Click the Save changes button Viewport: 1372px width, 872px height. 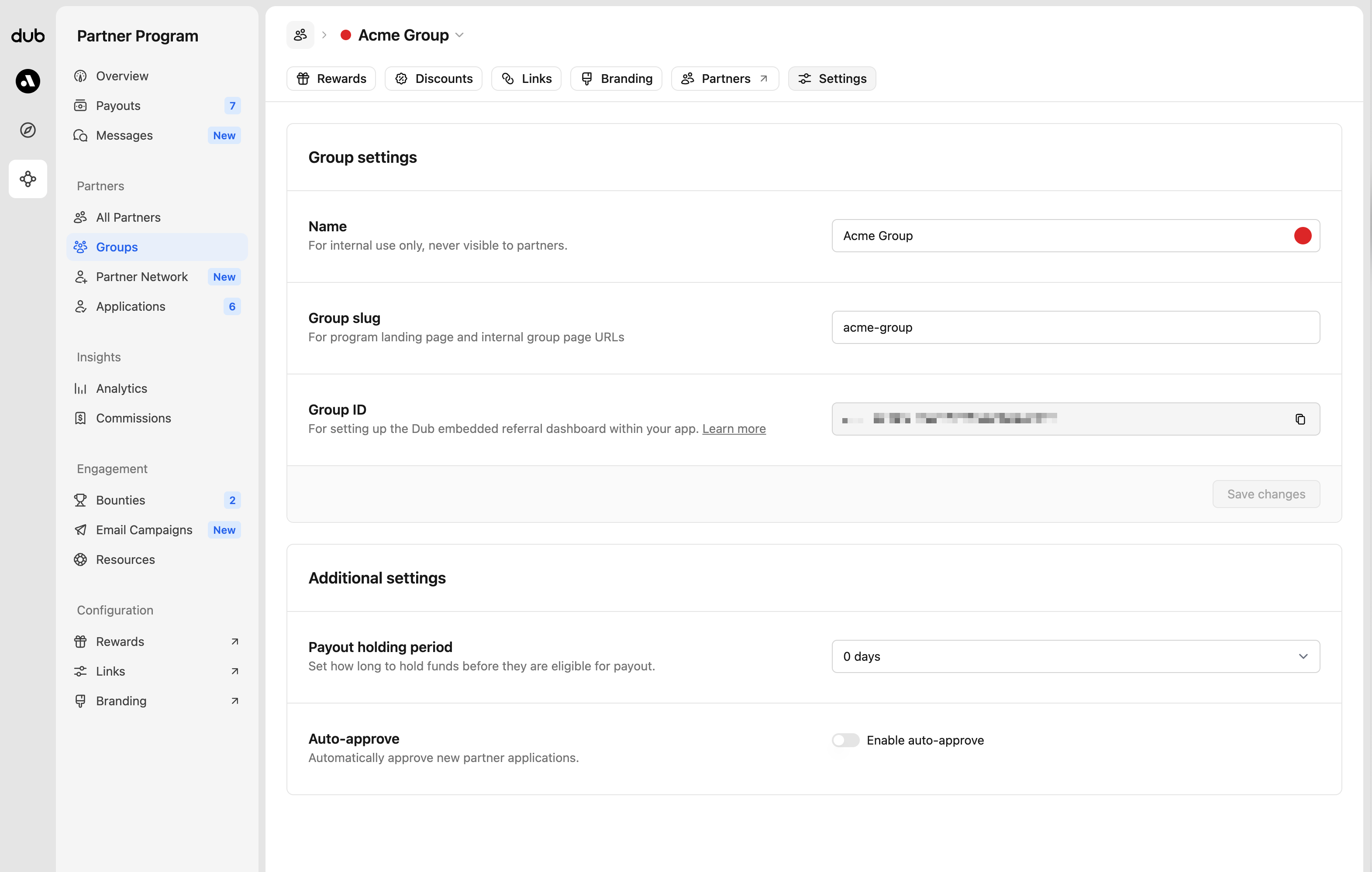[1265, 494]
